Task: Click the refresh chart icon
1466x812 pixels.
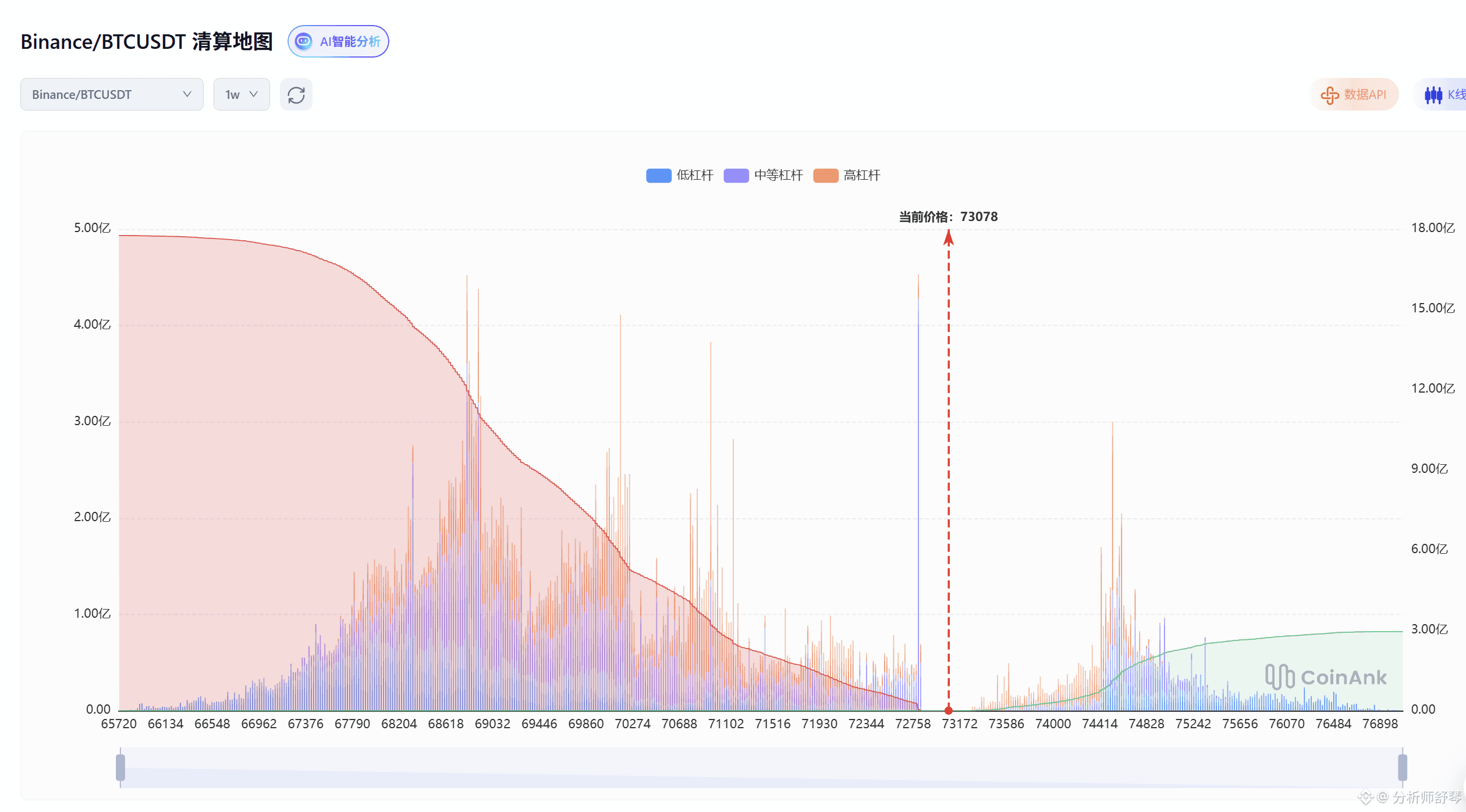Action: tap(296, 95)
